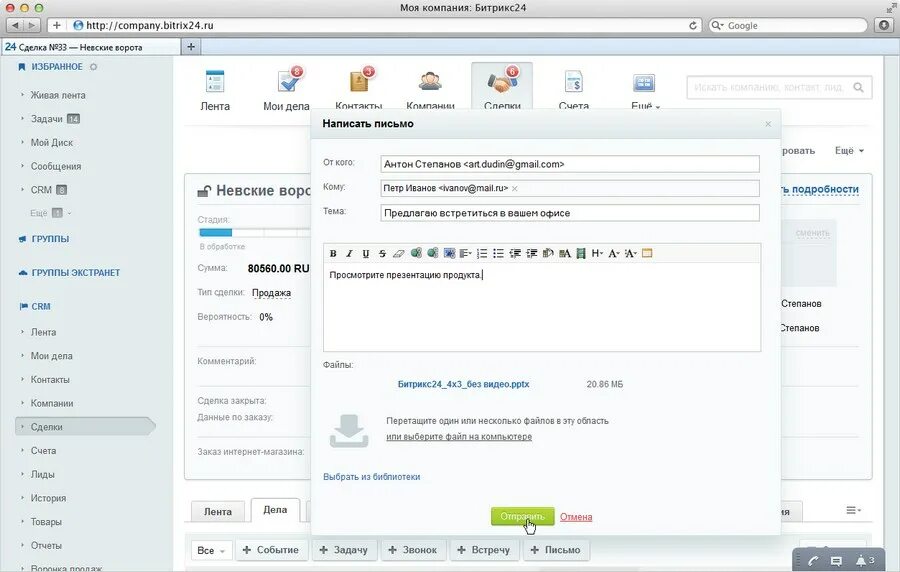This screenshot has height=572, width=900.
Task: Click into the letter body text area
Action: 542,307
